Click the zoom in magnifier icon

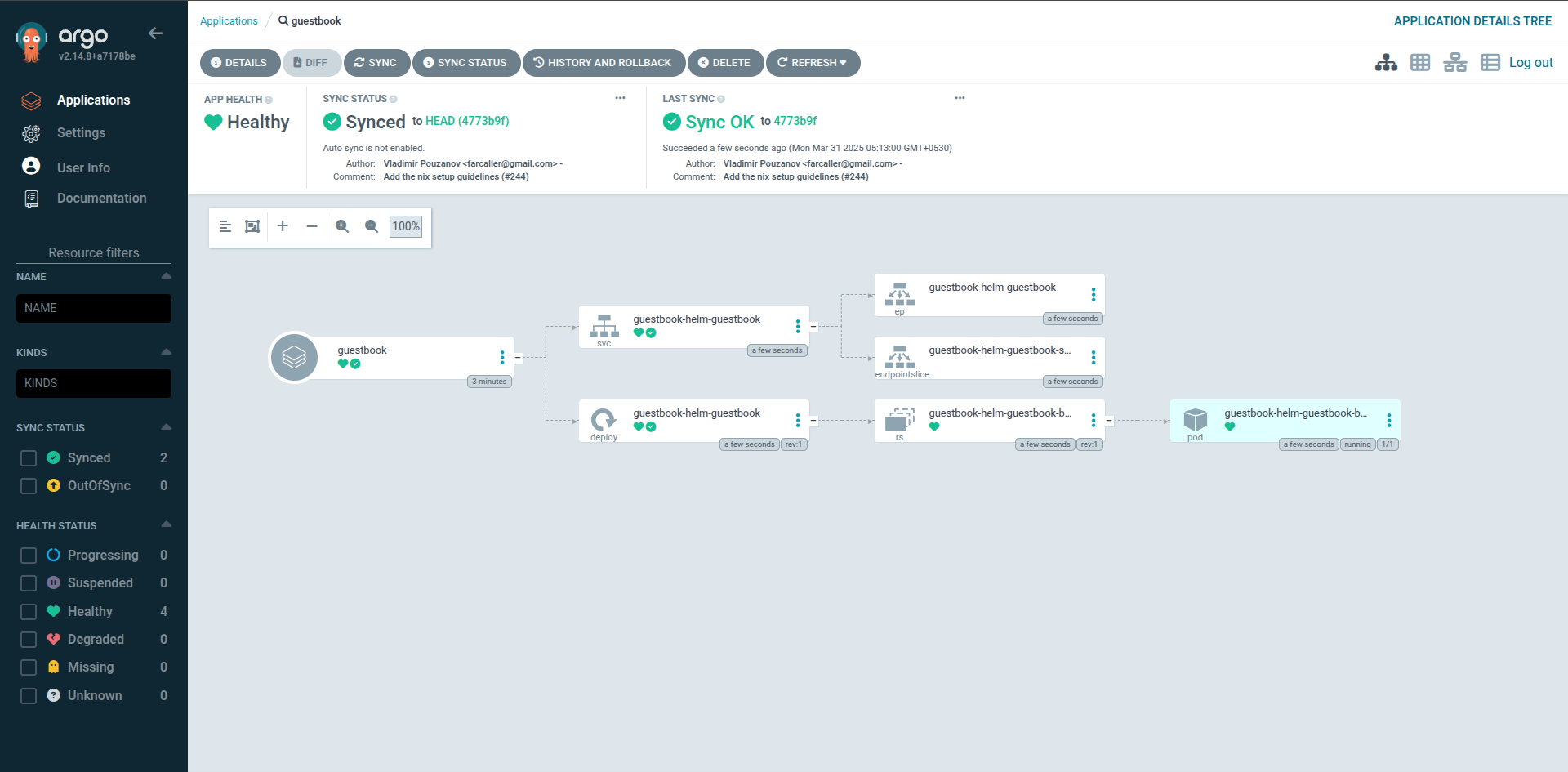[x=342, y=226]
